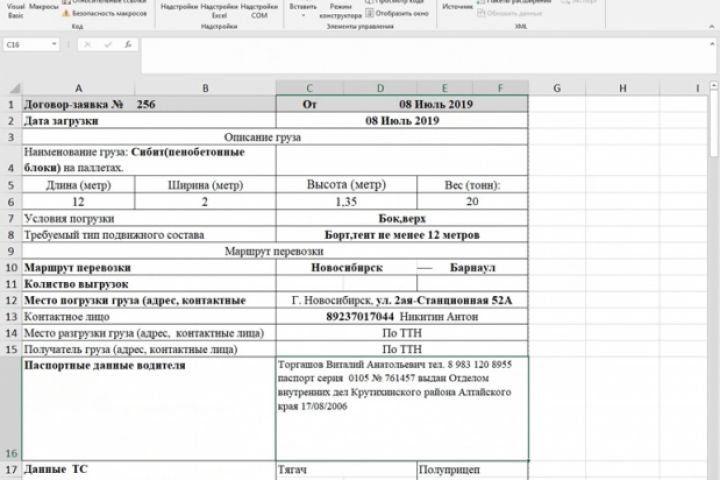720x480 pixels.
Task: Select the 'Колиство выгрузок' cell
Action: (x=149, y=284)
